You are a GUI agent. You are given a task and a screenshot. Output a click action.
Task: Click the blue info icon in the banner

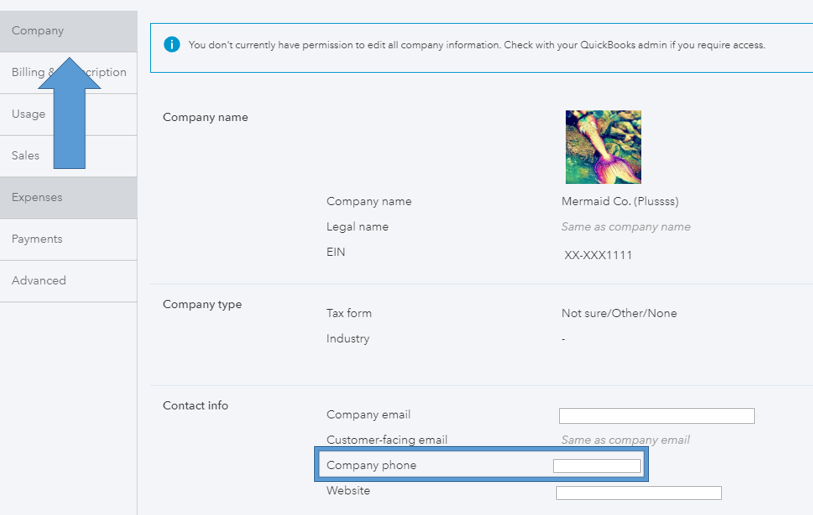pos(172,45)
